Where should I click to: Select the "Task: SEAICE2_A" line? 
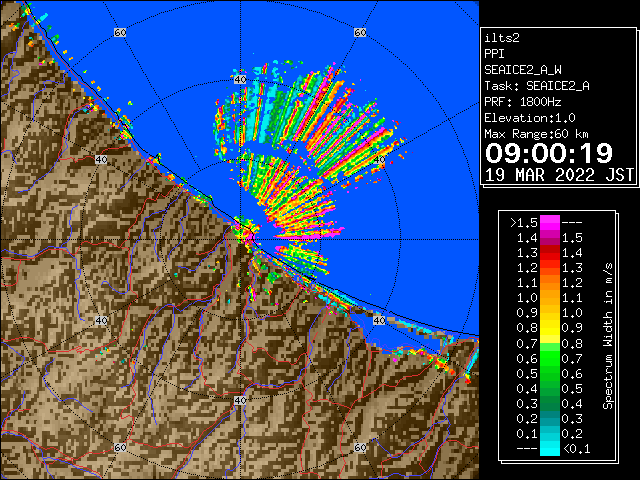pos(537,86)
